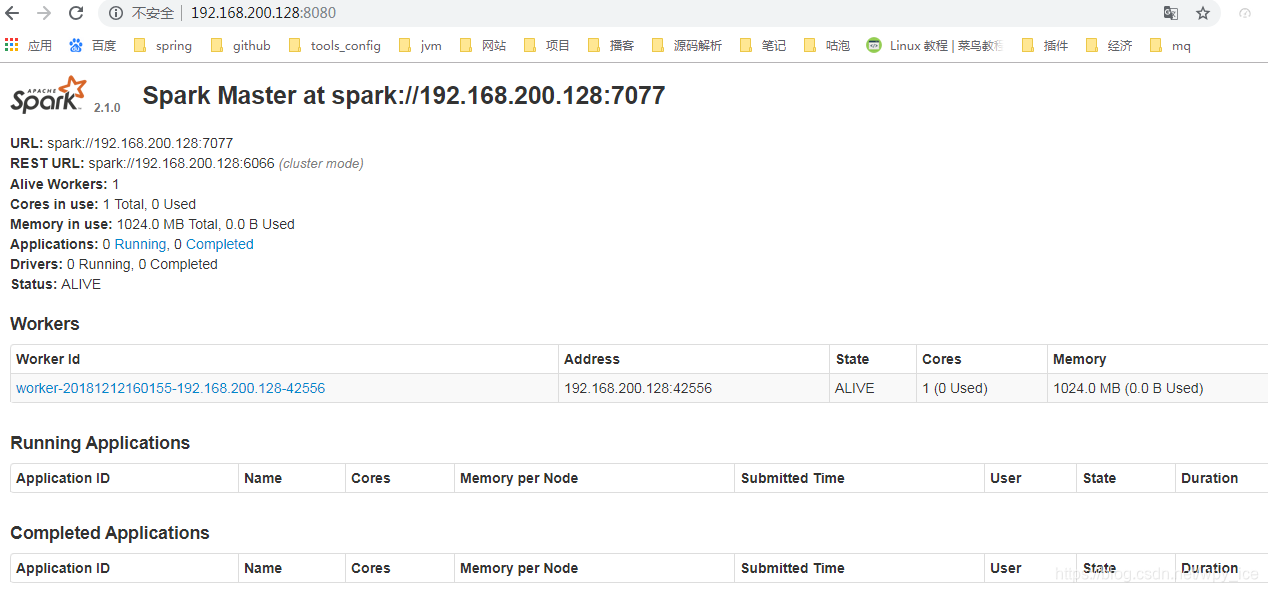
Task: Open the 插件 bookmark folder
Action: [1045, 45]
